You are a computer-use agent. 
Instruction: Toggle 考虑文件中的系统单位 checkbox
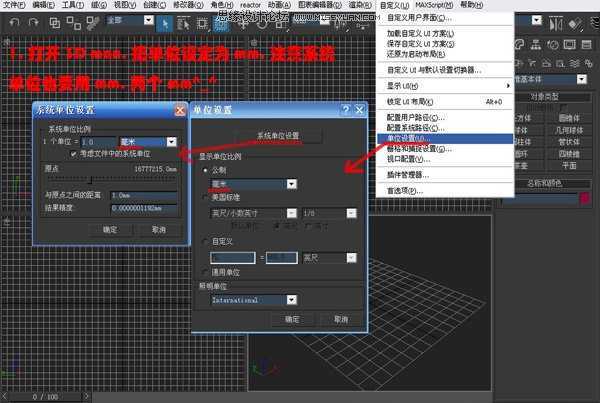click(73, 153)
